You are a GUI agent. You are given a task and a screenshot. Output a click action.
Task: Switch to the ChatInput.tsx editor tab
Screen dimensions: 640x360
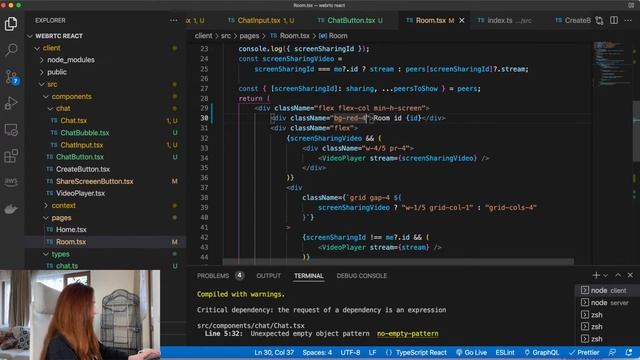tap(260, 20)
